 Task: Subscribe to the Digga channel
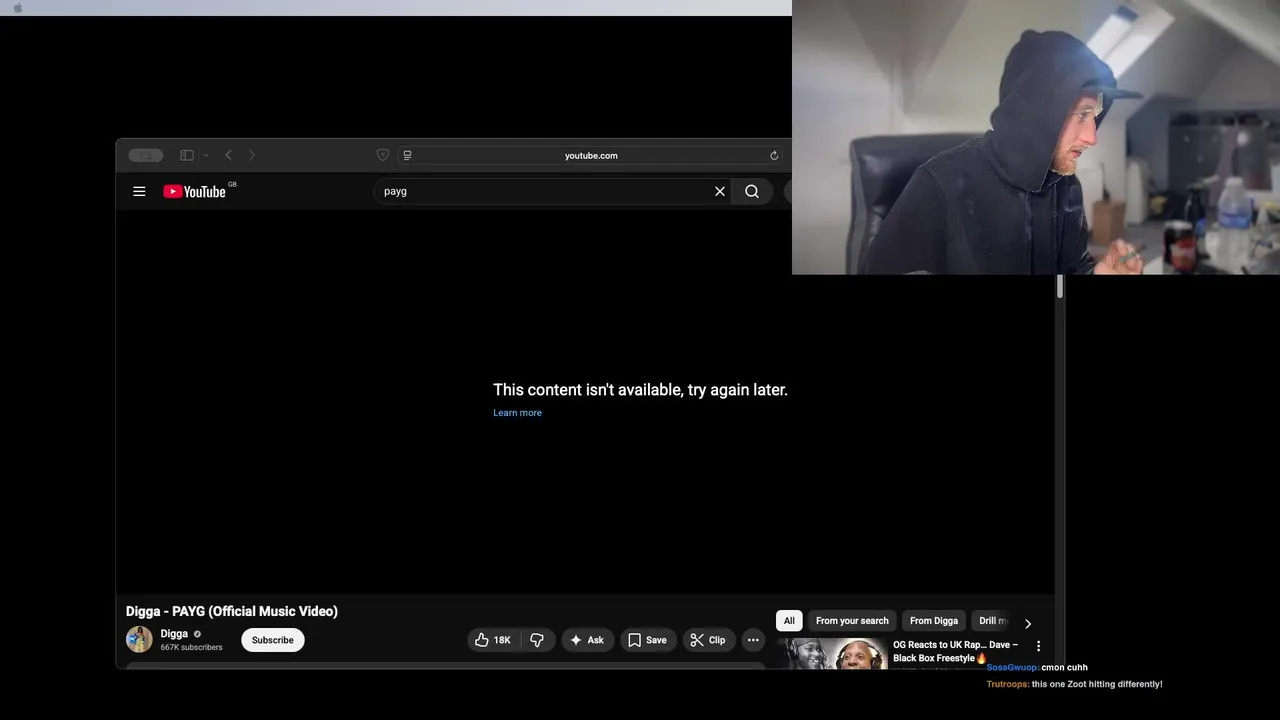[x=273, y=640]
